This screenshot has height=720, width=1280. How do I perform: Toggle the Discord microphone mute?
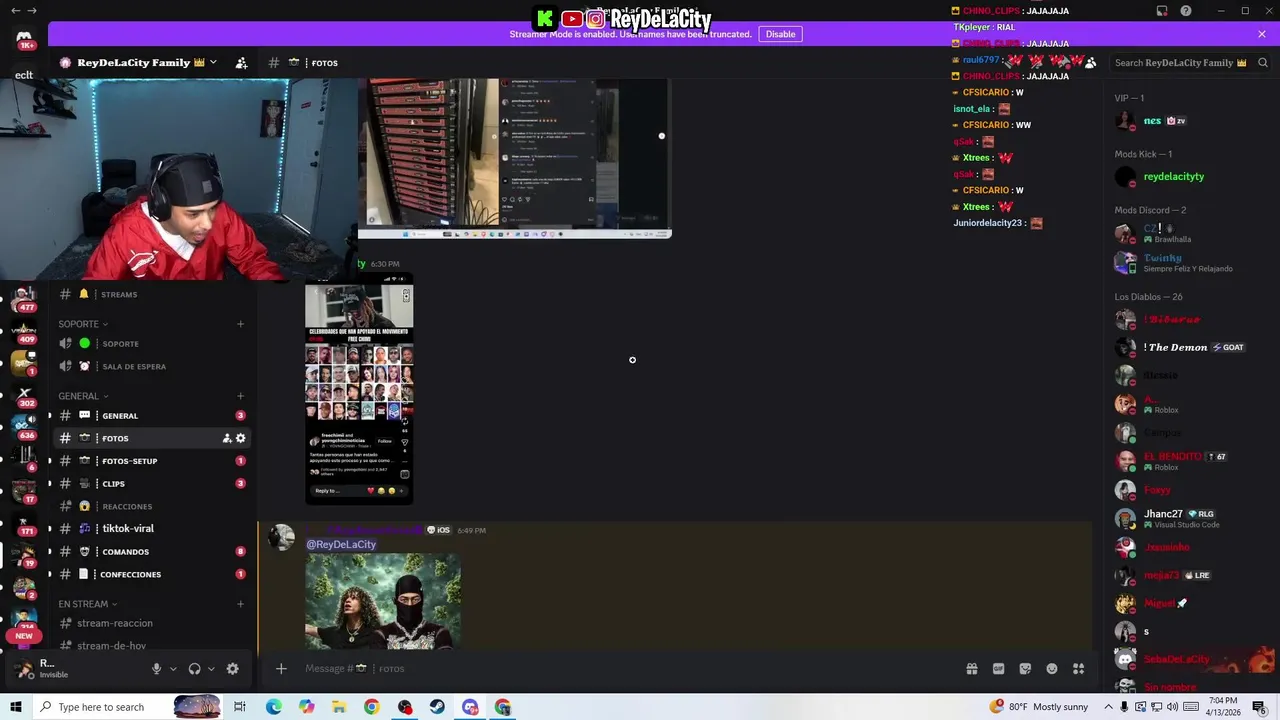(156, 669)
